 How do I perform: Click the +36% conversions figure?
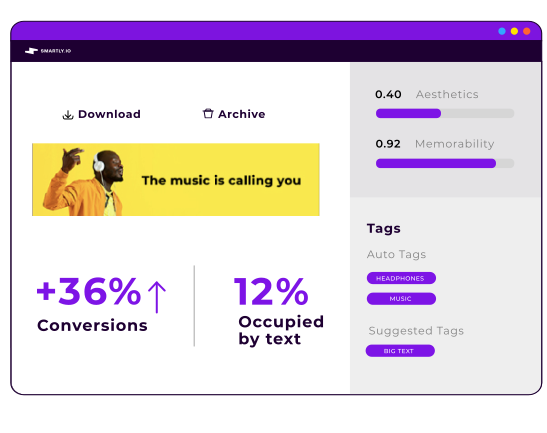(x=89, y=291)
